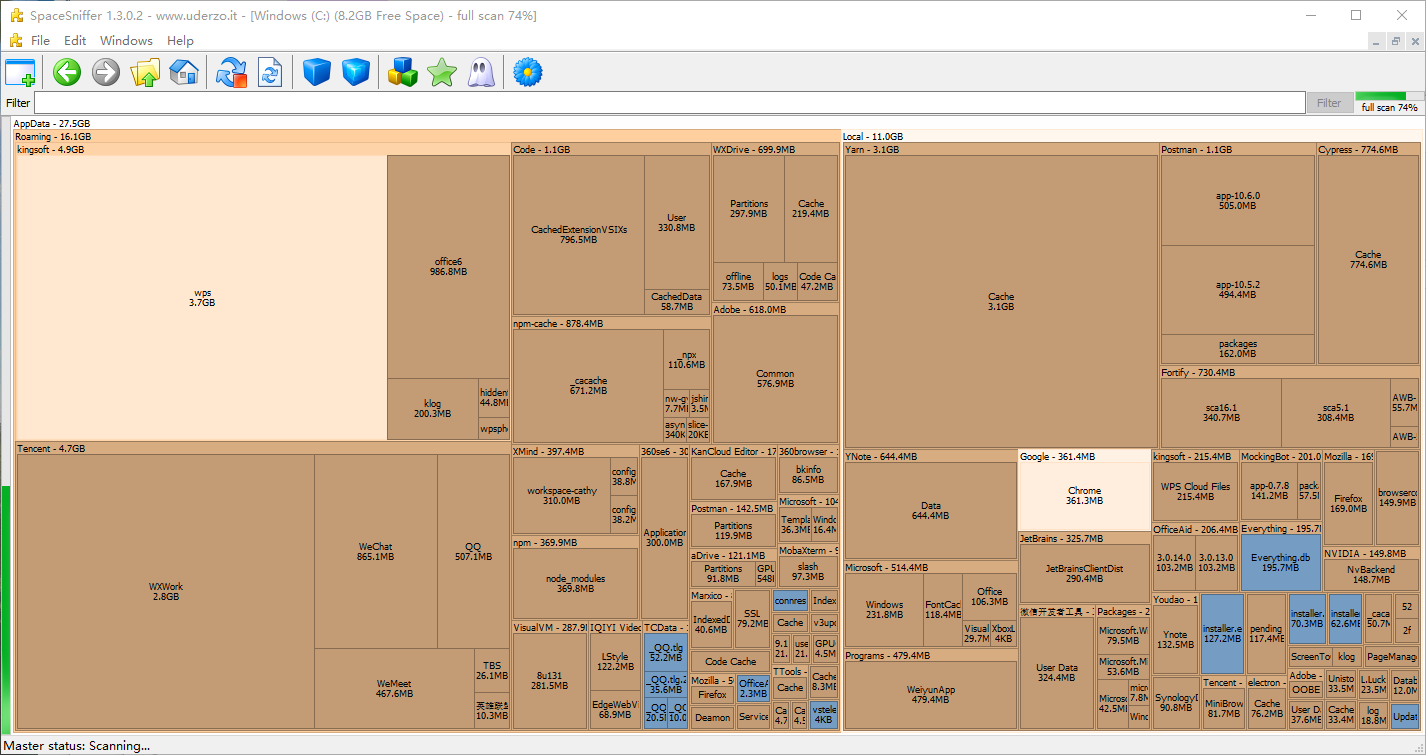This screenshot has width=1426, height=755.
Task: Select the wps 3.7GB block
Action: [x=201, y=297]
